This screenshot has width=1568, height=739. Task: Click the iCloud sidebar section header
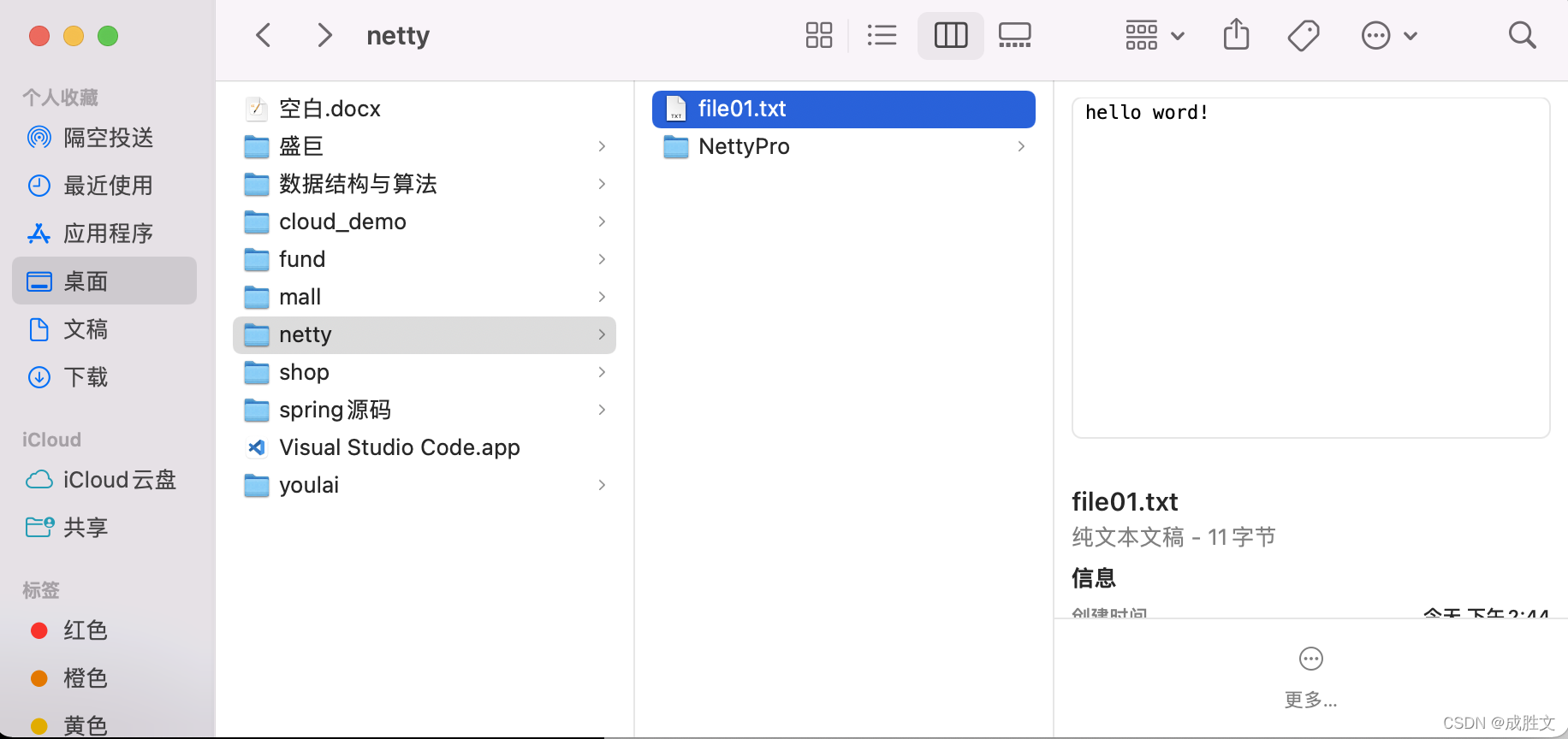51,440
